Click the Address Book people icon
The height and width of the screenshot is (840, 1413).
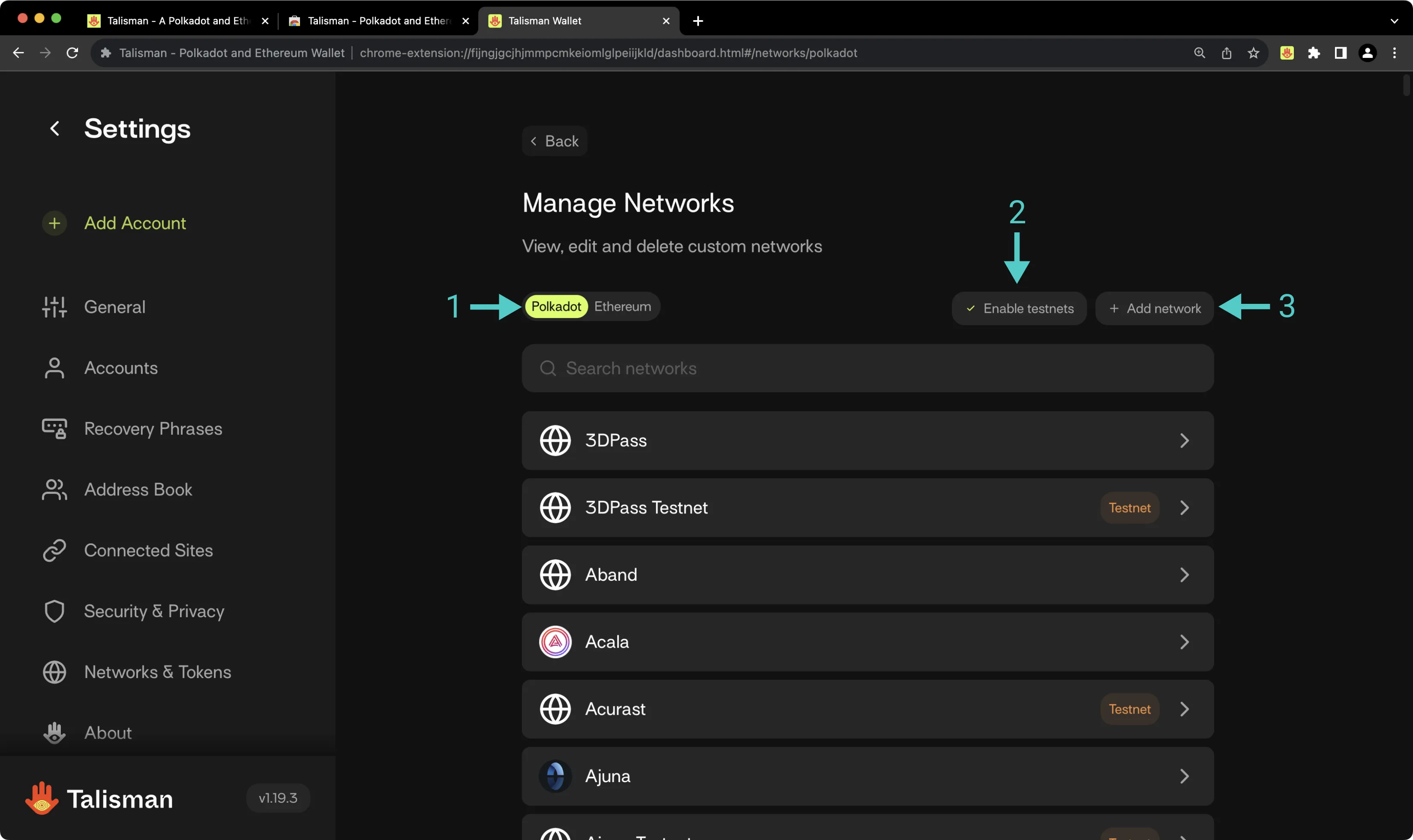[x=54, y=489]
